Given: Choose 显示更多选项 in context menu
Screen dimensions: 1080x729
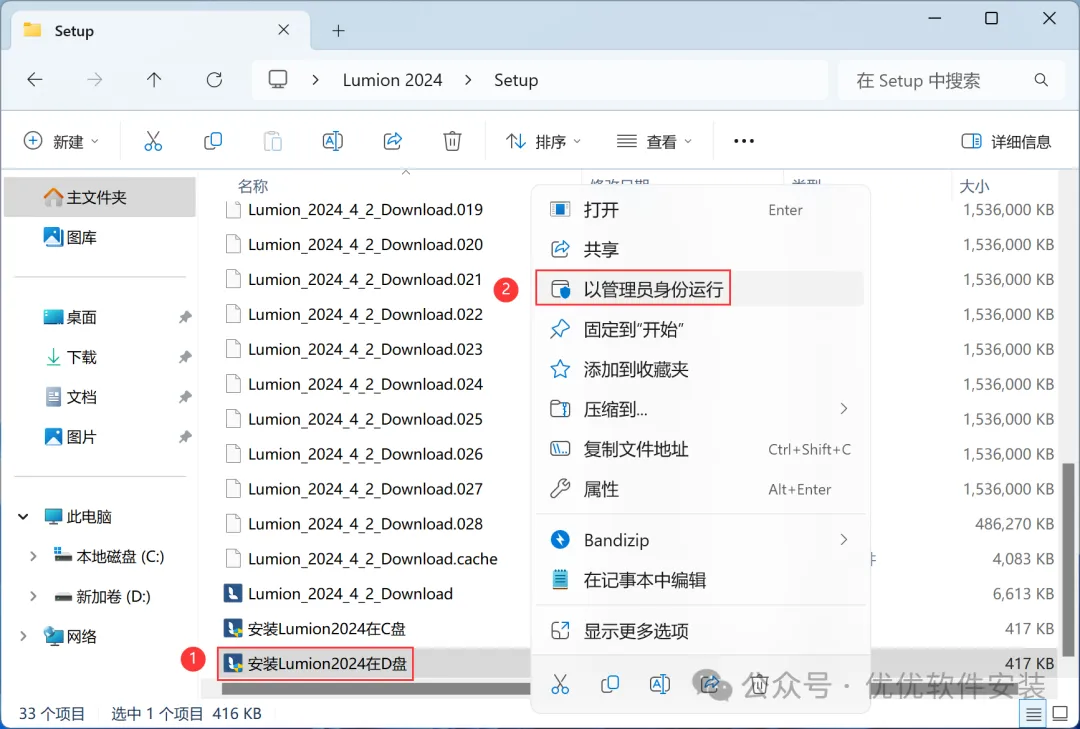Looking at the screenshot, I should (x=700, y=630).
